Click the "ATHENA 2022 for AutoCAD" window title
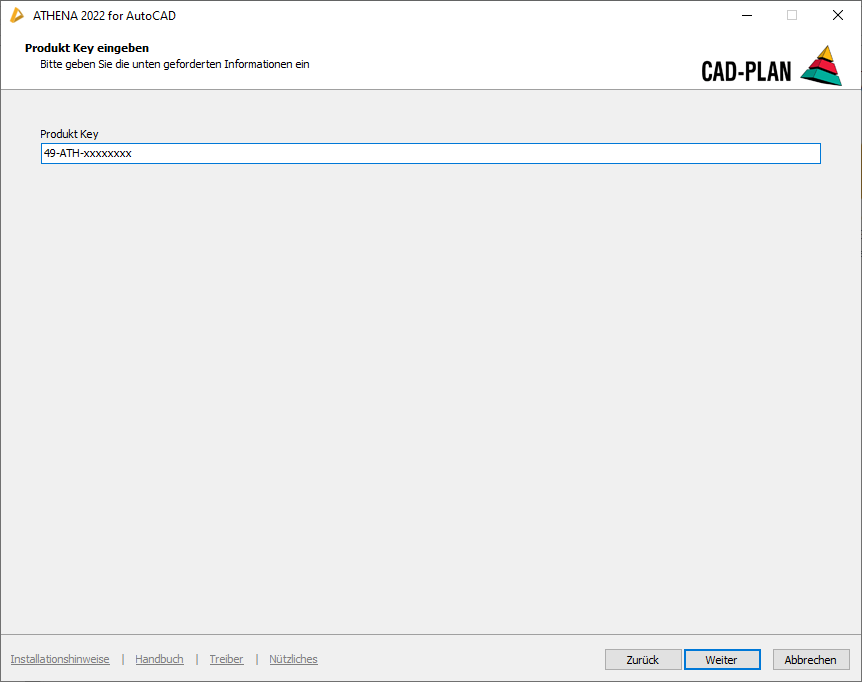 [104, 15]
